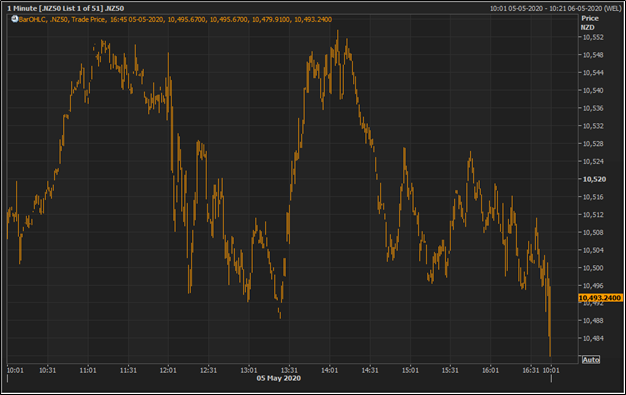Click the 10,528 price axis label
Image resolution: width=626 pixels, height=395 pixels.
[593, 144]
